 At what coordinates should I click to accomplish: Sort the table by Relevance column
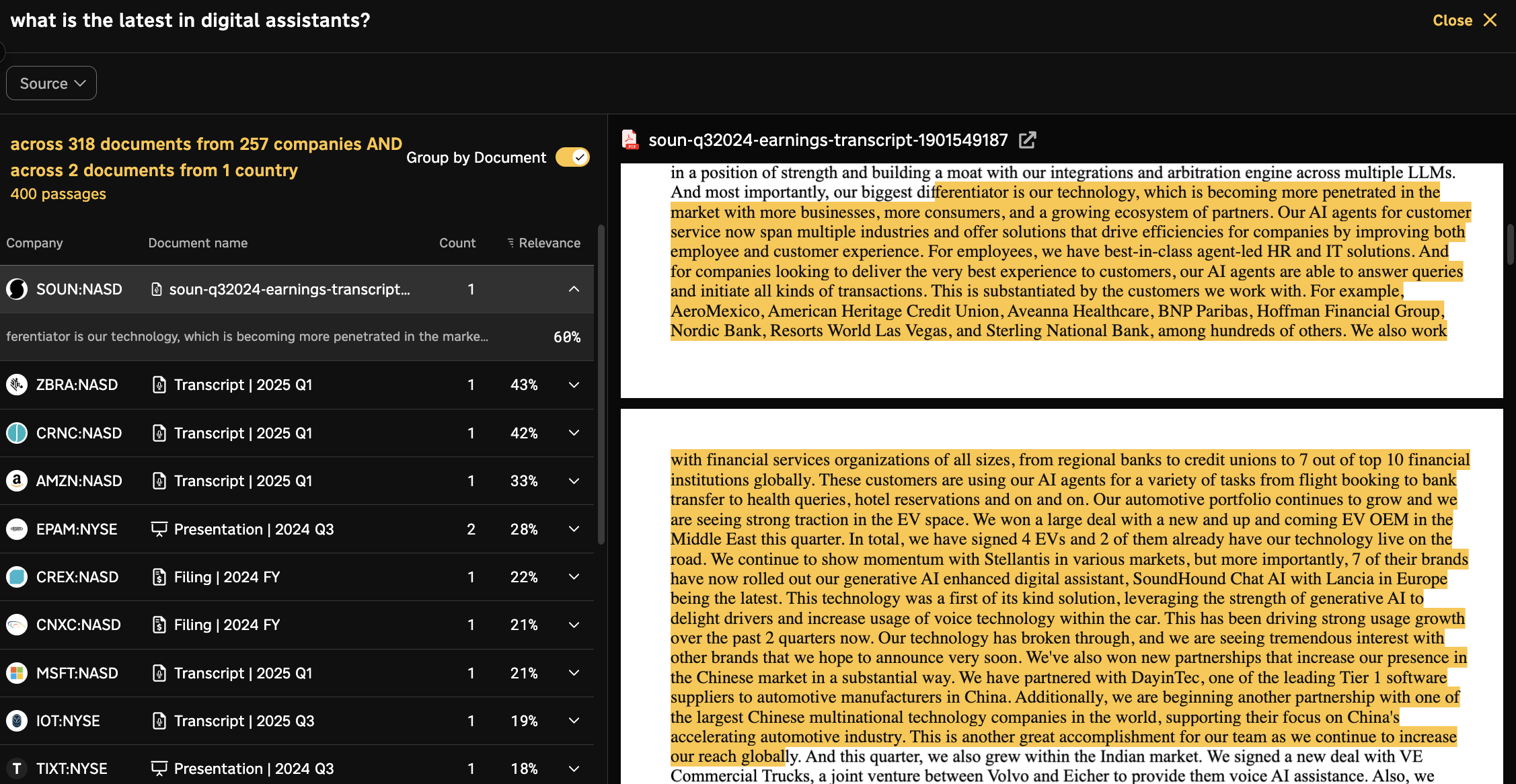[x=544, y=243]
